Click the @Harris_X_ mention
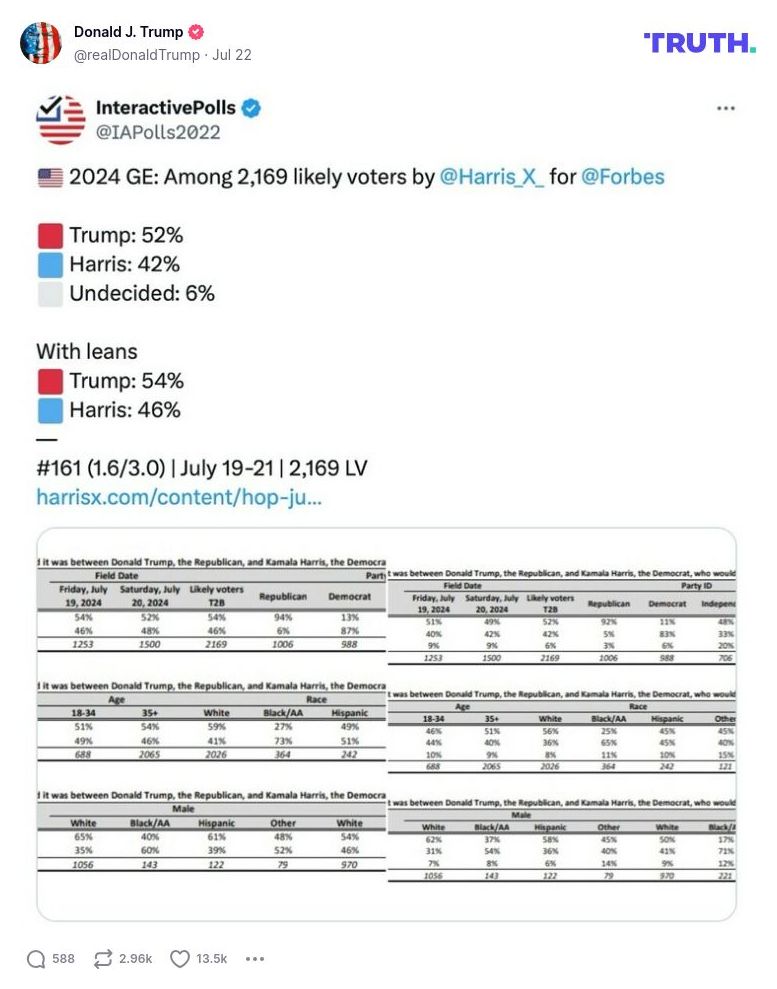 [x=492, y=177]
